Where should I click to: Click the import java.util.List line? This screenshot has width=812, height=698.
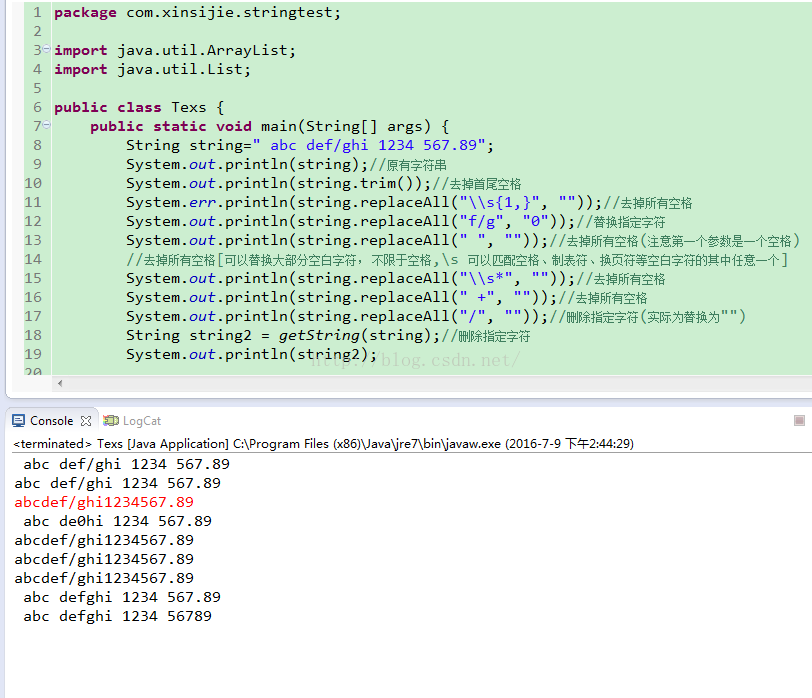tap(152, 69)
